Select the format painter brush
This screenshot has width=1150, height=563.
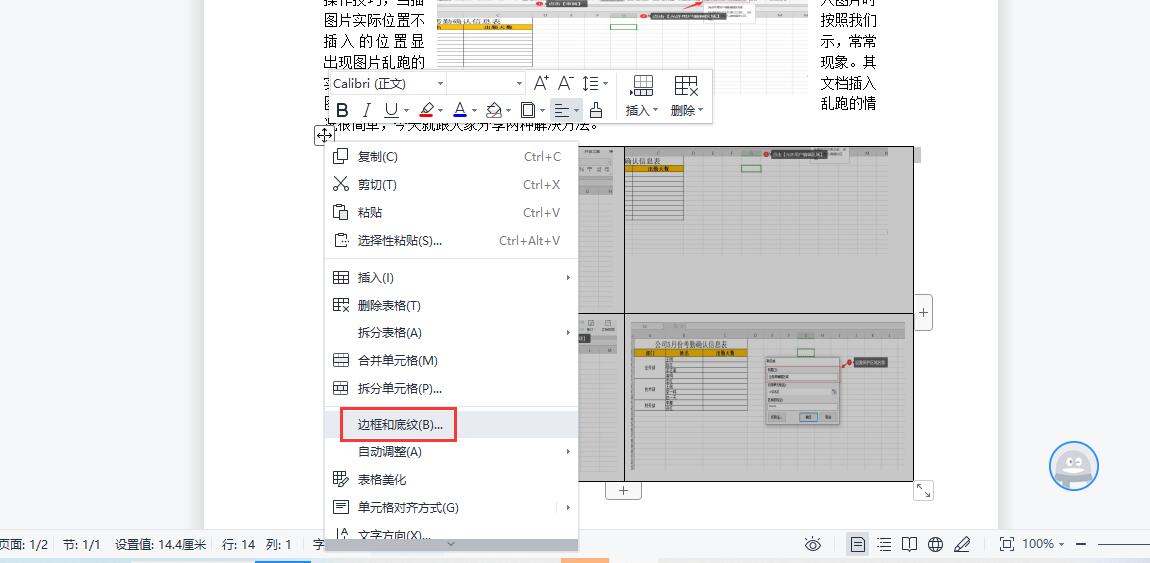[x=596, y=111]
